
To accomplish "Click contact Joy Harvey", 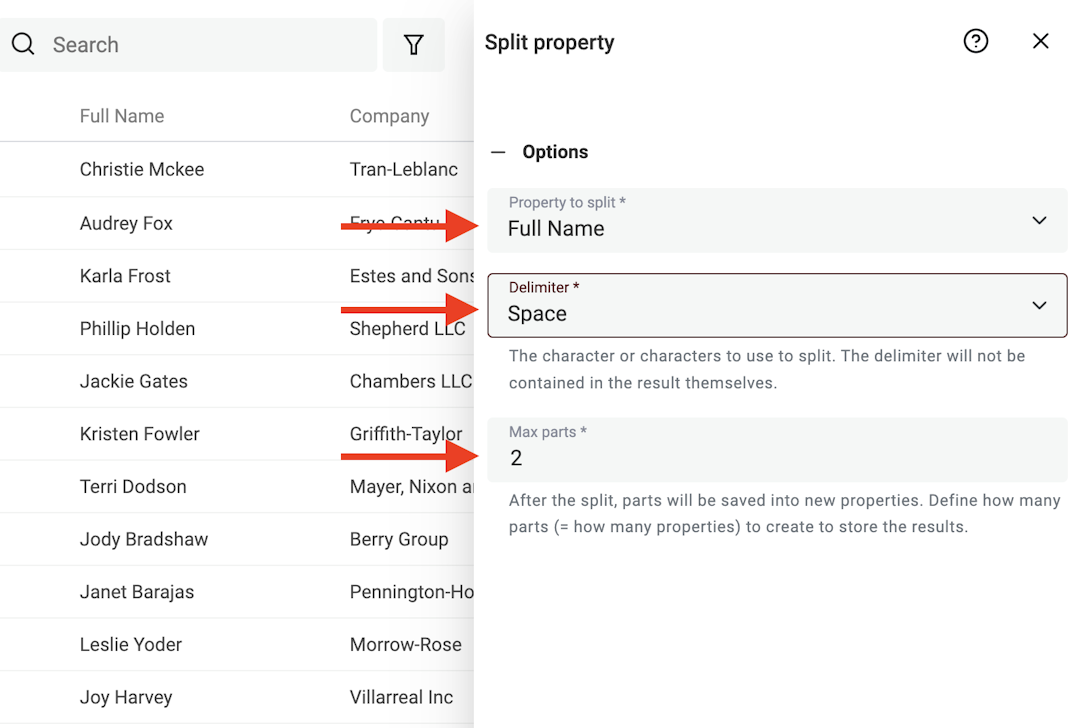I will (x=125, y=697).
